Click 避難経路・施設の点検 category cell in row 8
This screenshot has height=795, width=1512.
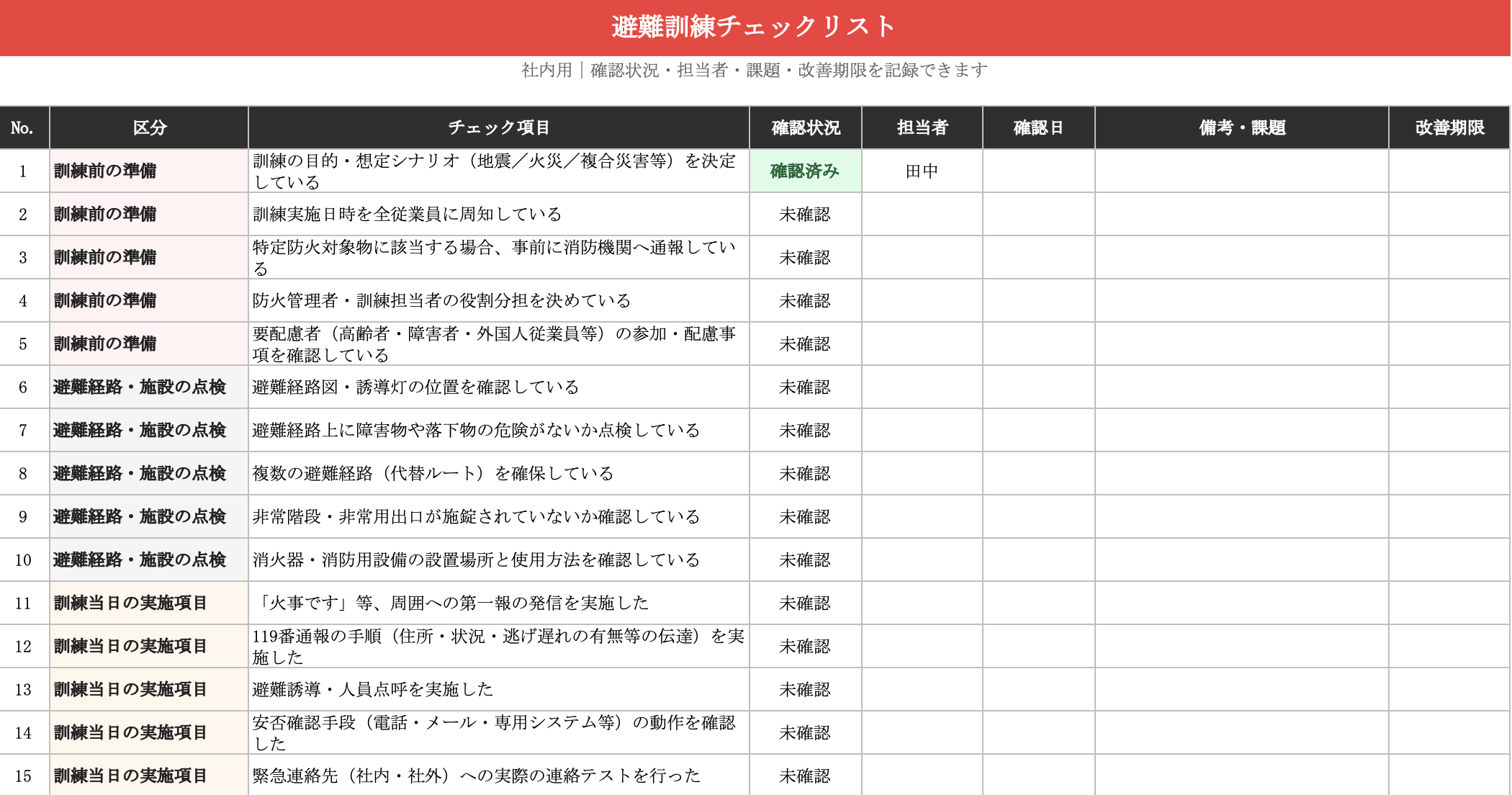click(x=149, y=473)
